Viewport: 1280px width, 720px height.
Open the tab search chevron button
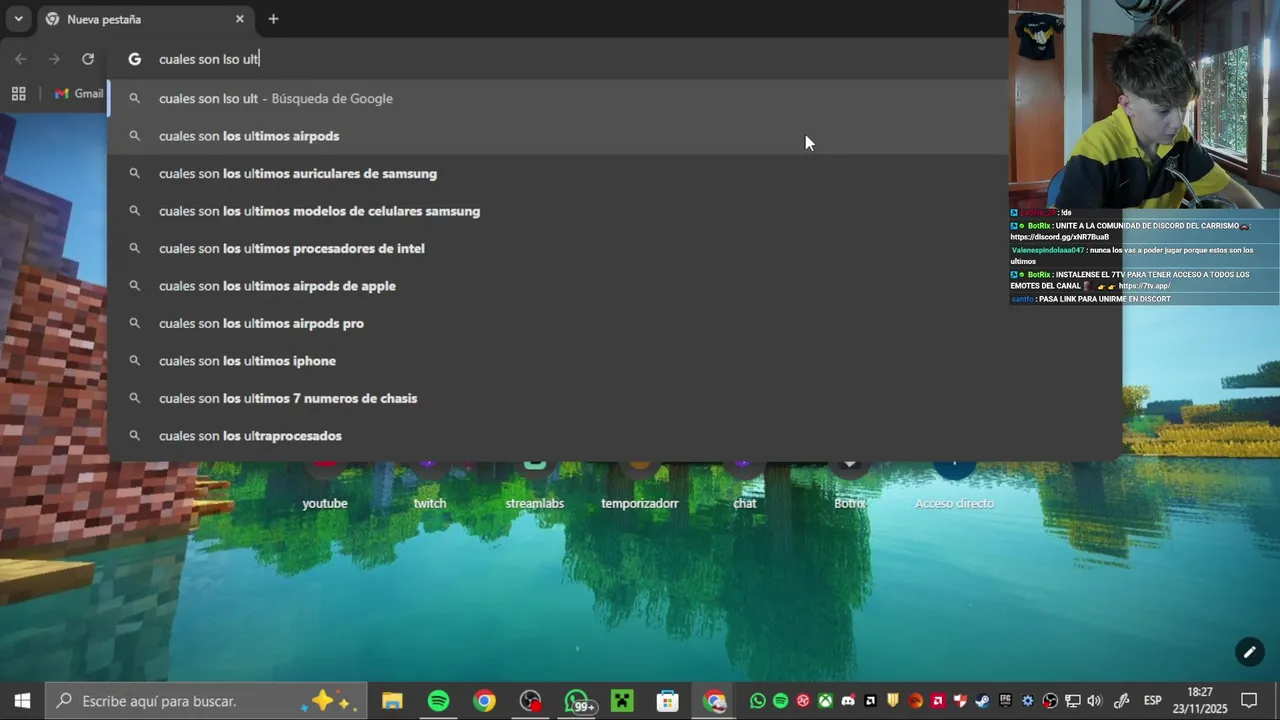tap(18, 19)
